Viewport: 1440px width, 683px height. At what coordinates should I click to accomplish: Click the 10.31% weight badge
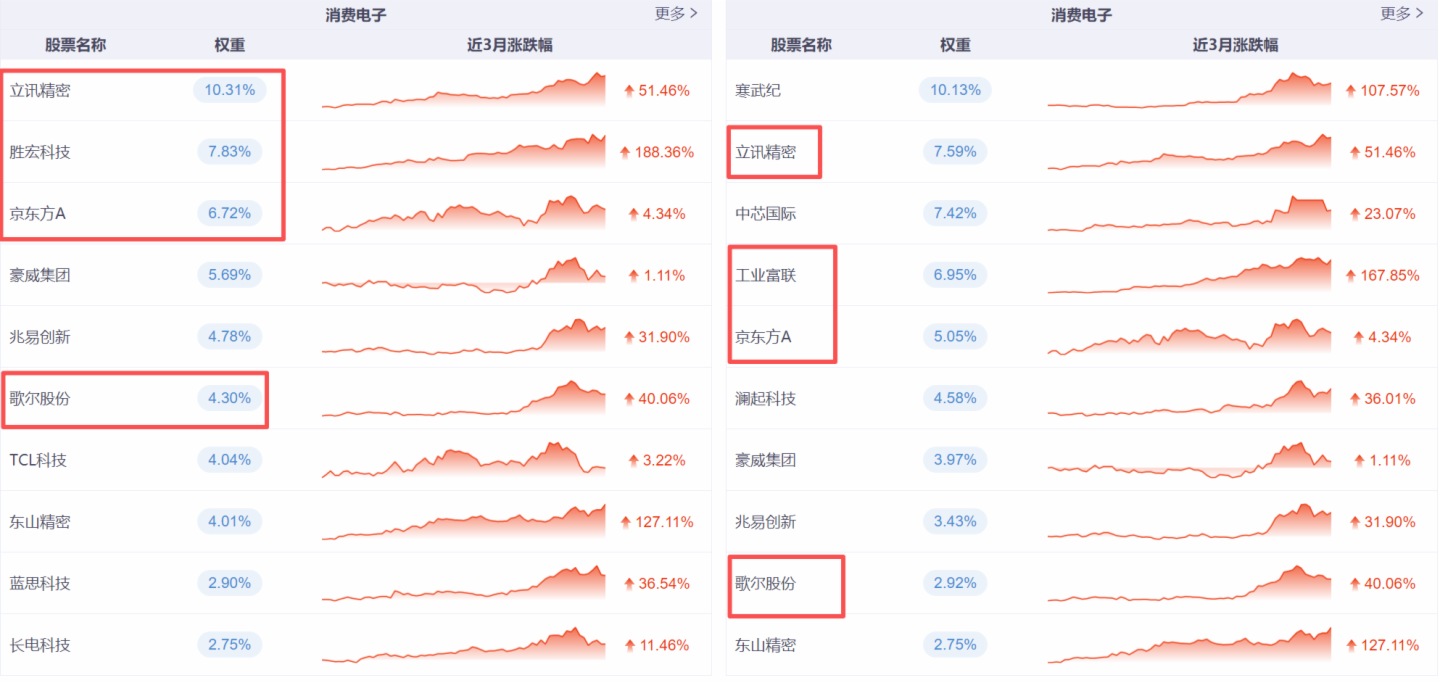pyautogui.click(x=229, y=90)
